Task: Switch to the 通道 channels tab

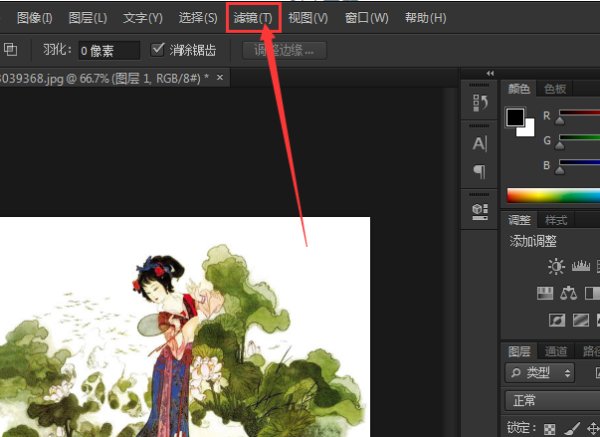Action: pos(556,351)
